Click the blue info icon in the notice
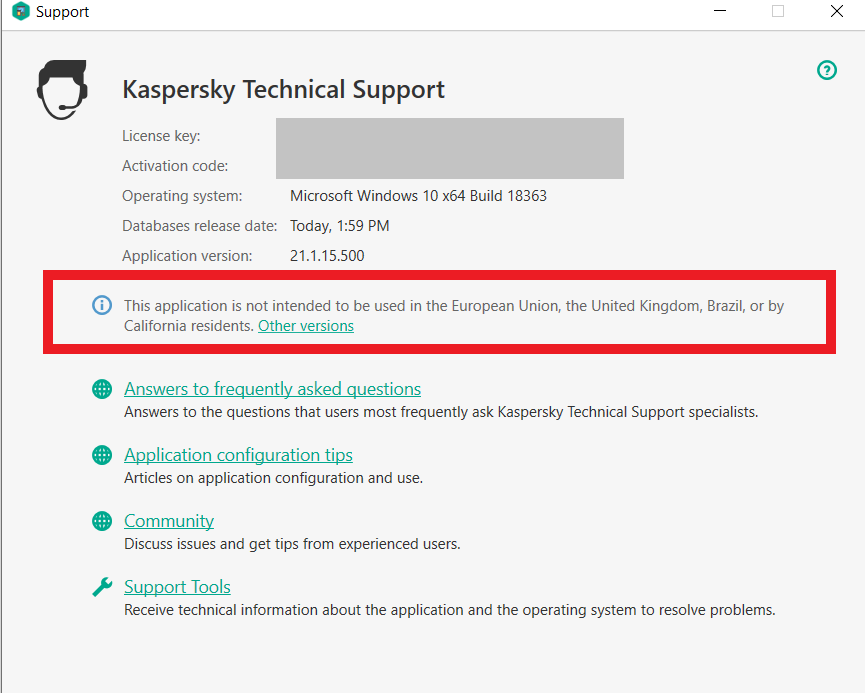This screenshot has height=693, width=865. (x=102, y=305)
